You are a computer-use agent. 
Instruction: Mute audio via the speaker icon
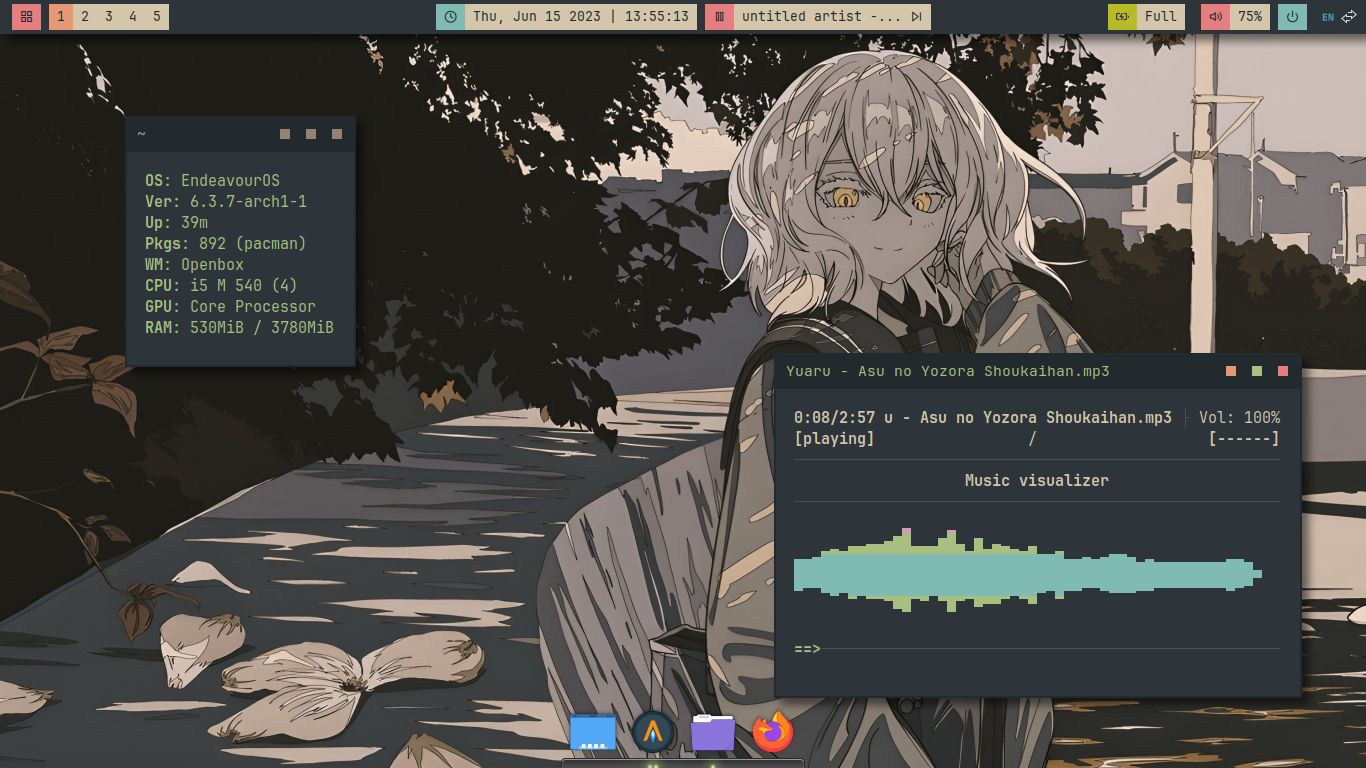[x=1215, y=17]
